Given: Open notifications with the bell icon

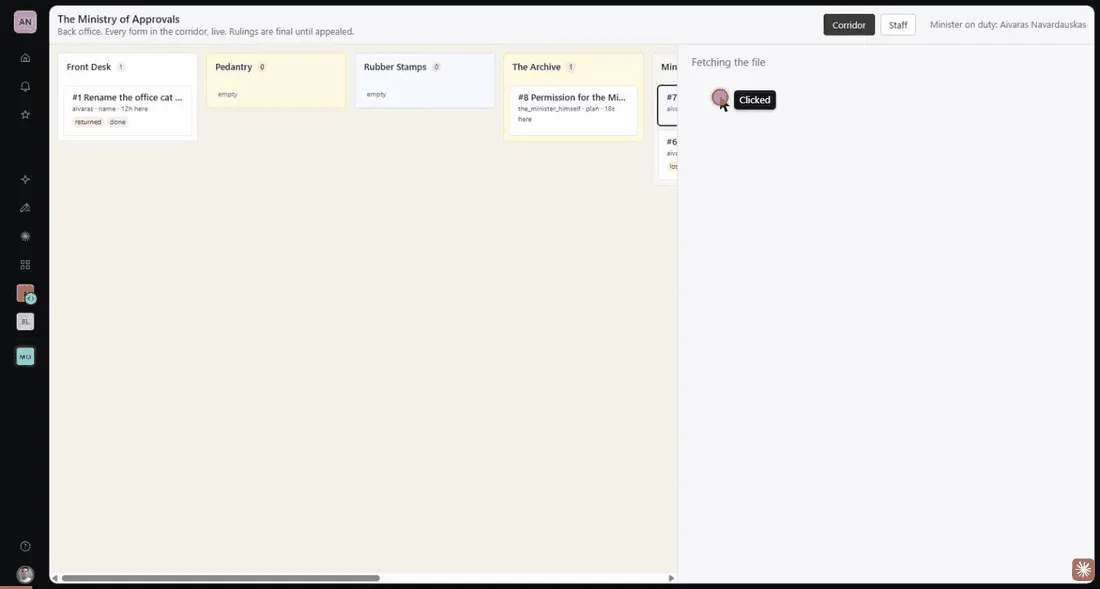Looking at the screenshot, I should 25,86.
